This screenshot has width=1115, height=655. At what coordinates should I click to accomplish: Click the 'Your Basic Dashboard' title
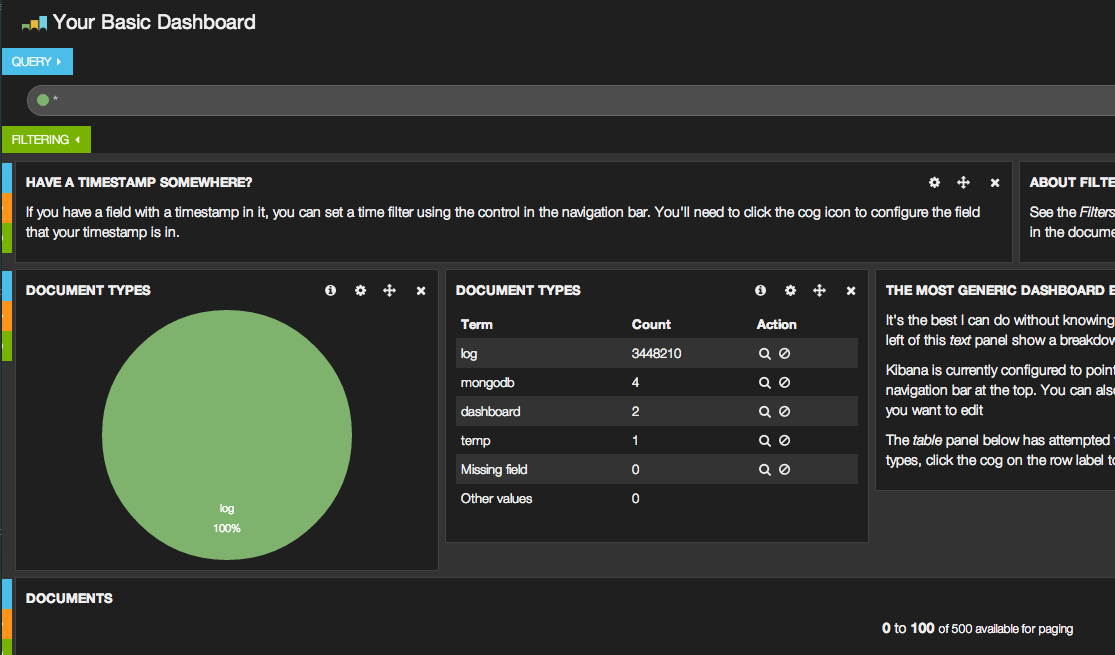[154, 22]
